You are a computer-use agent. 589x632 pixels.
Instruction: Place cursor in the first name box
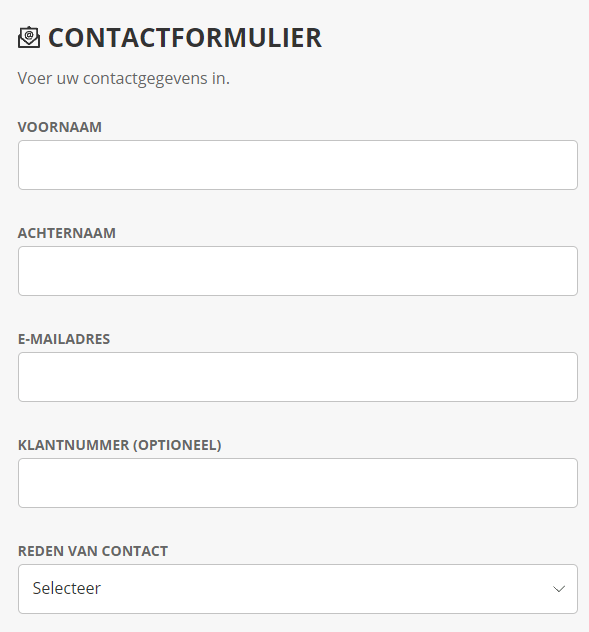click(298, 165)
